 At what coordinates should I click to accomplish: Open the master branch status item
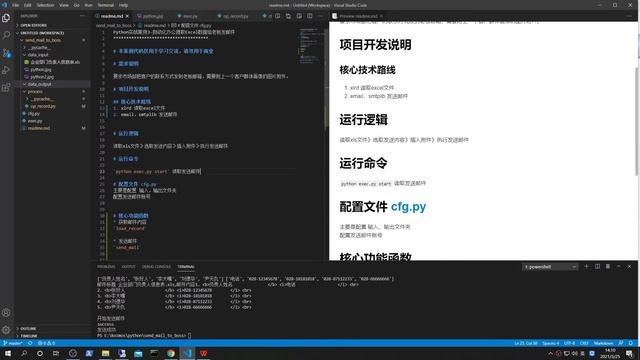(13, 343)
